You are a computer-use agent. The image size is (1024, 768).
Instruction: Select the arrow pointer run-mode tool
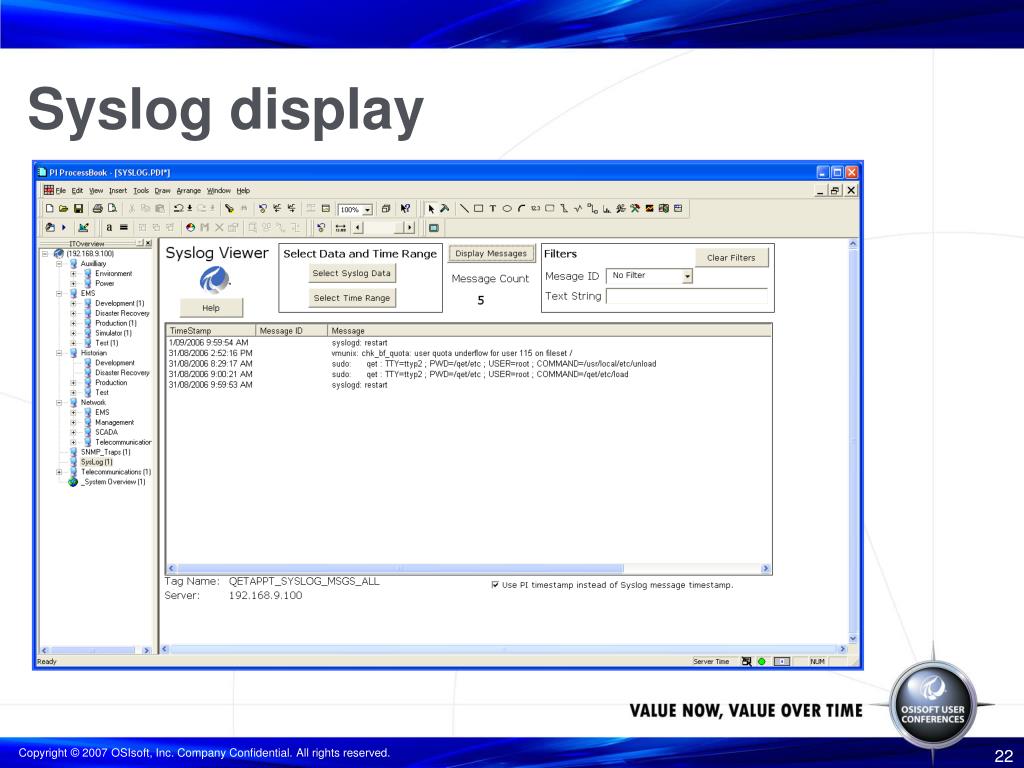[431, 209]
